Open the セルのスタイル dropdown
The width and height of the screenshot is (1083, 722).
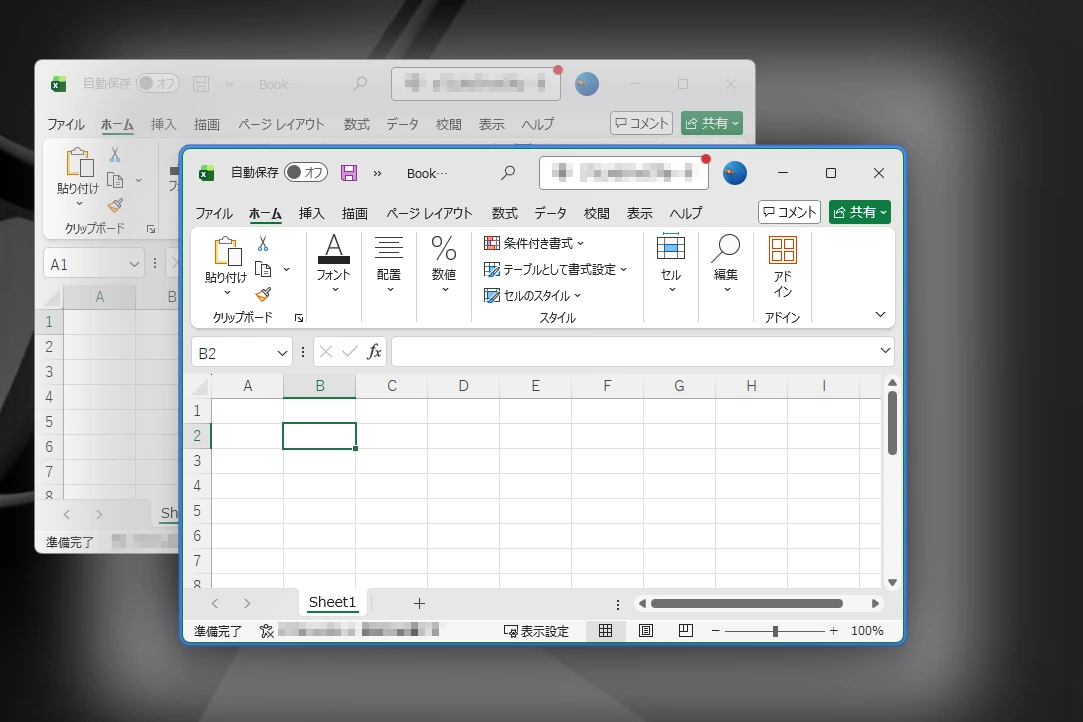click(x=533, y=296)
